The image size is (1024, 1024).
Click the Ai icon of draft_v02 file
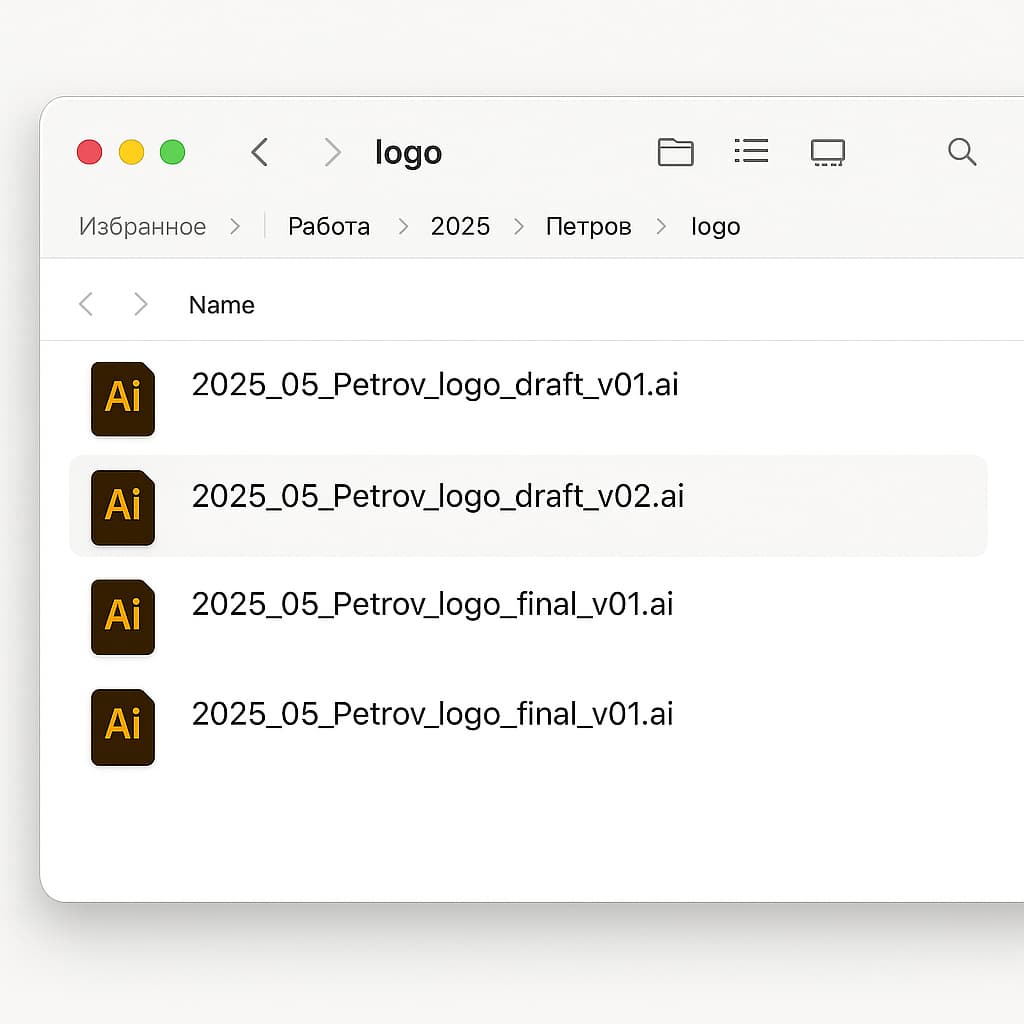click(123, 507)
